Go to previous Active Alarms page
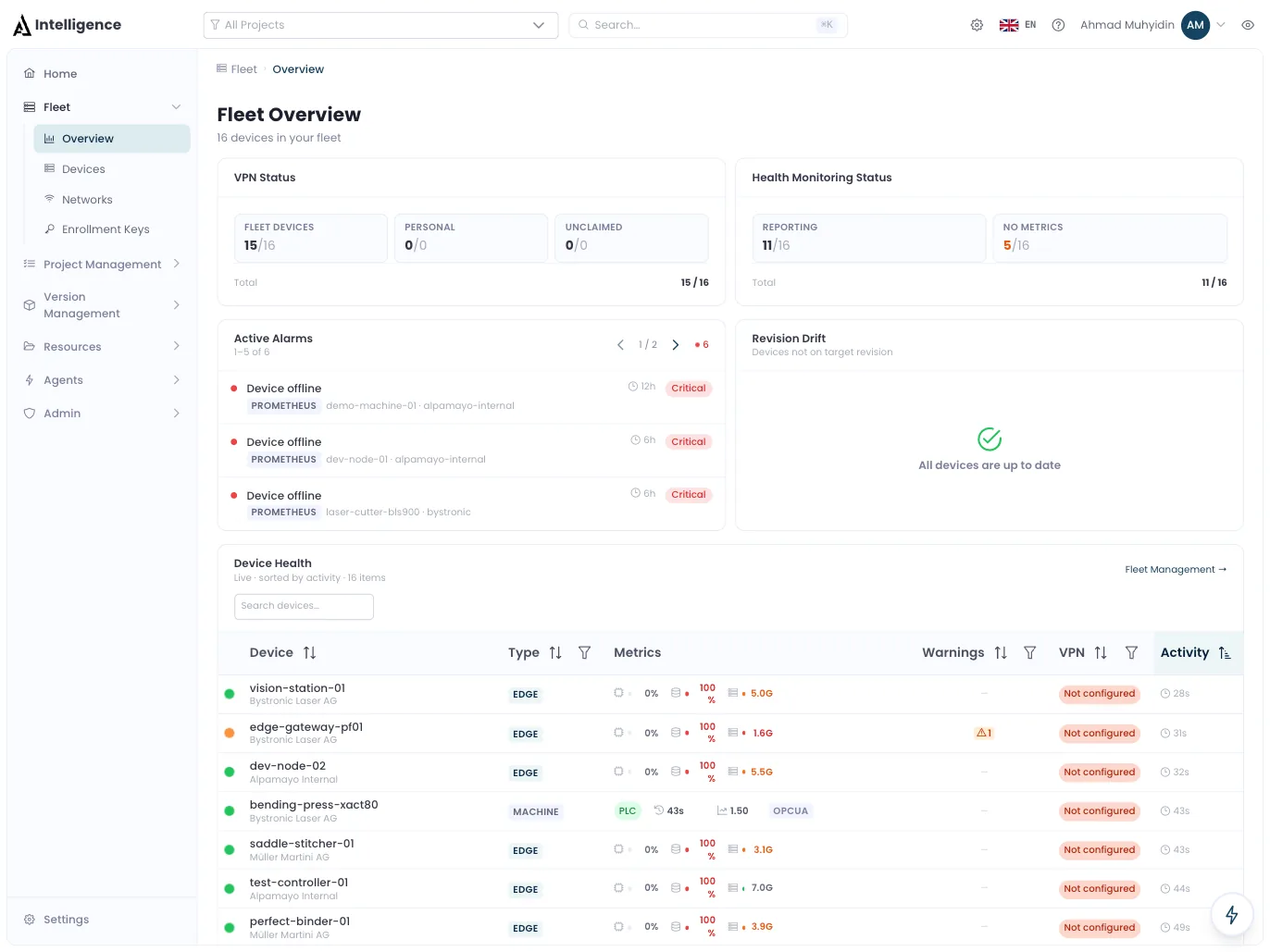 [x=620, y=345]
